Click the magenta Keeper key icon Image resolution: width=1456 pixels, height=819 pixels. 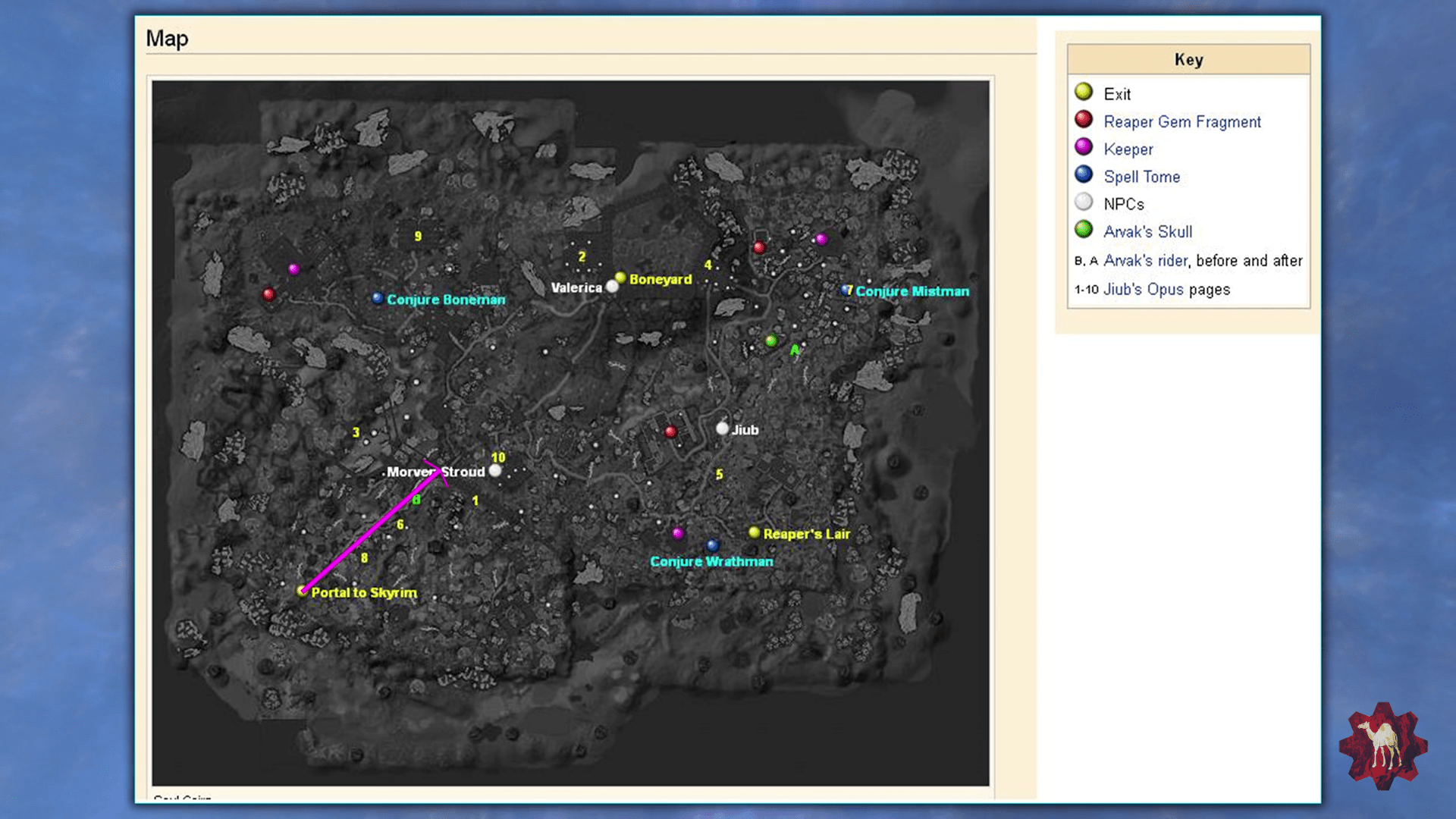tap(1084, 146)
